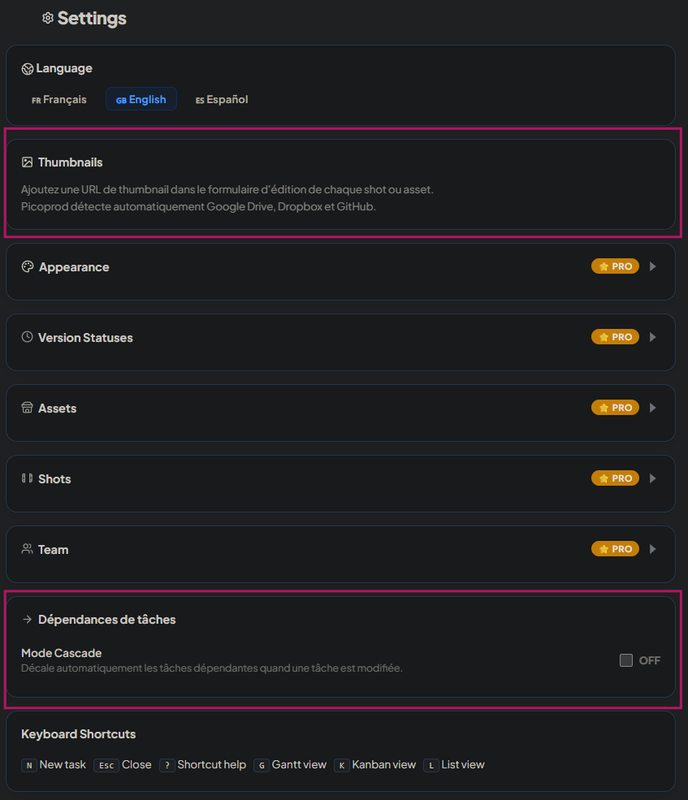Click the Settings gear icon in header
Image resolution: width=688 pixels, height=800 pixels.
click(x=47, y=18)
